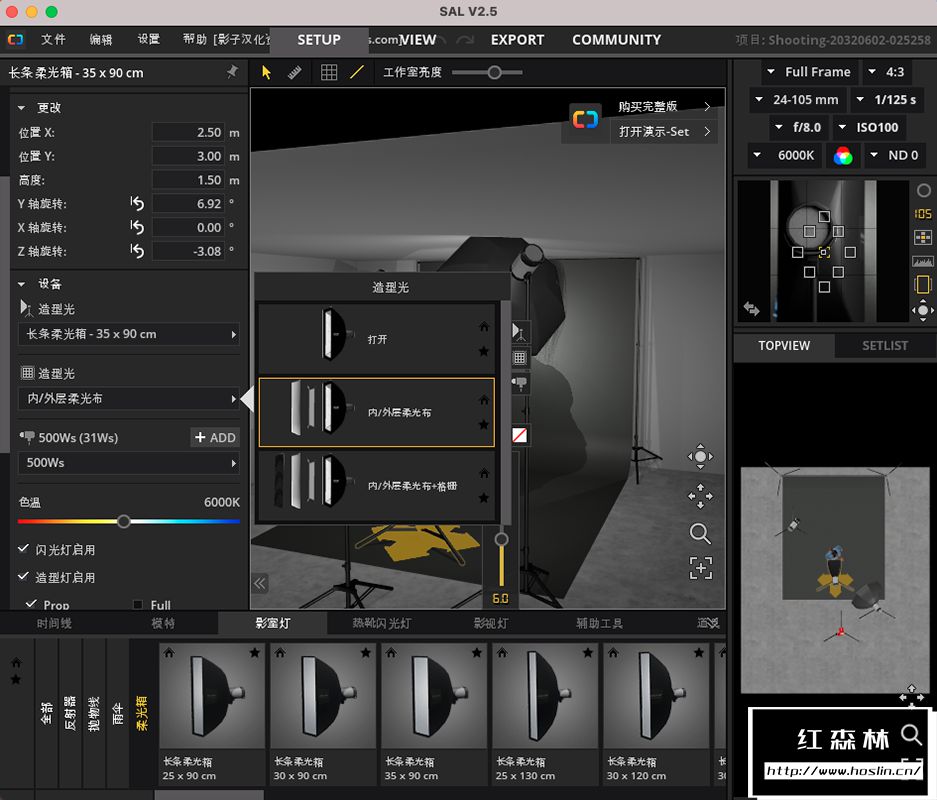Screen dimensions: 937x800
Task: Adjust the 色温 color temperature slider
Action: (x=124, y=521)
